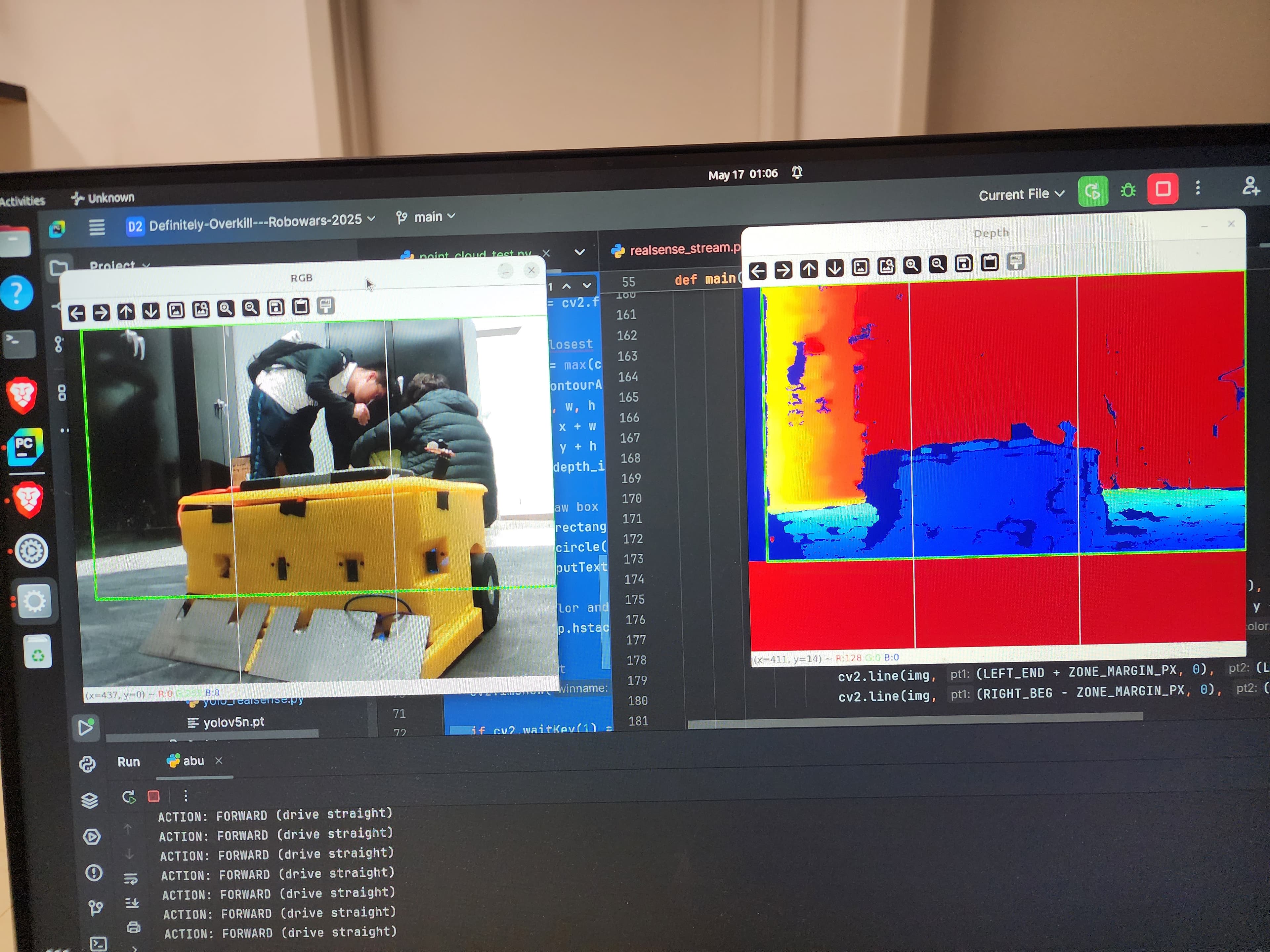Click save icon in RGB window toolbar
1270x952 pixels.
click(x=275, y=307)
